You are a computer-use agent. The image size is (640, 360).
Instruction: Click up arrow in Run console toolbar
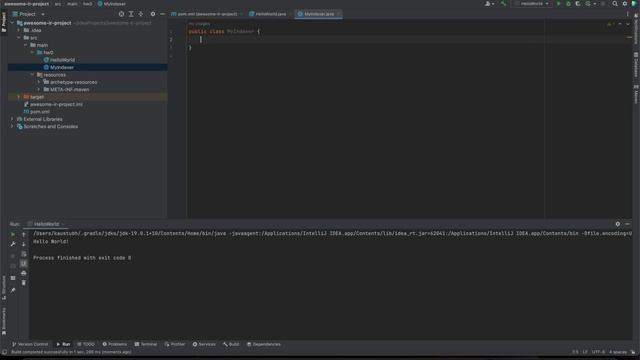24,235
